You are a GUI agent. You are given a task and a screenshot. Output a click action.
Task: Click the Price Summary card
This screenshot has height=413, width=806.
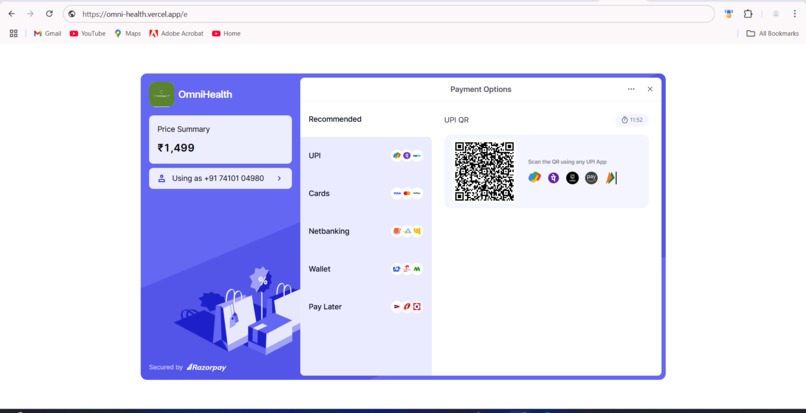click(220, 139)
